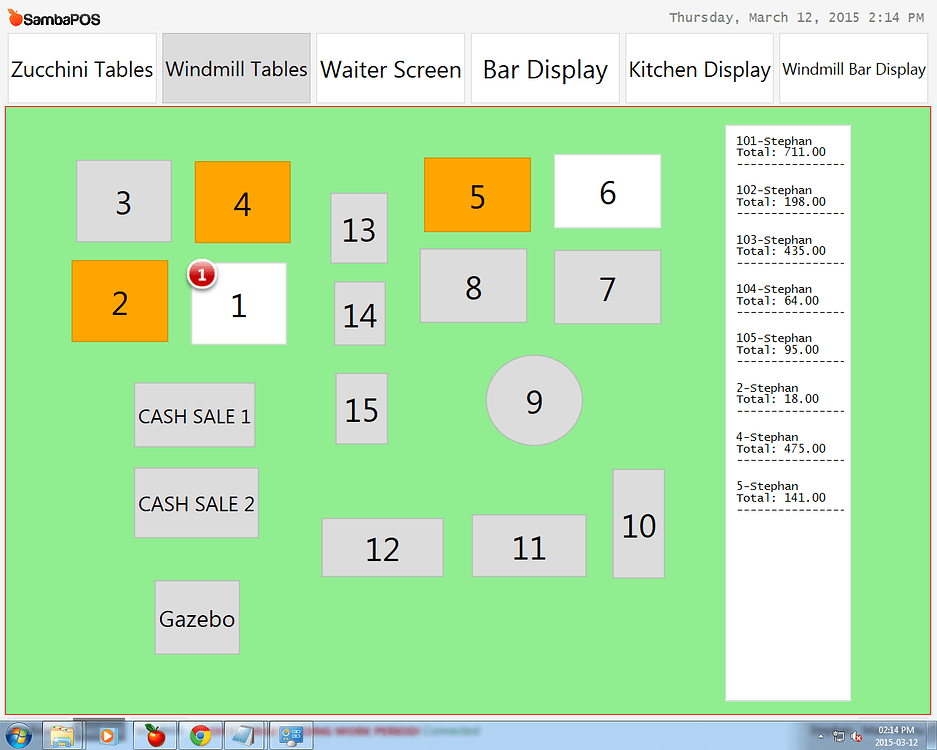Click the red notification badge on table 1
Viewport: 937px width, 750px height.
click(x=202, y=273)
